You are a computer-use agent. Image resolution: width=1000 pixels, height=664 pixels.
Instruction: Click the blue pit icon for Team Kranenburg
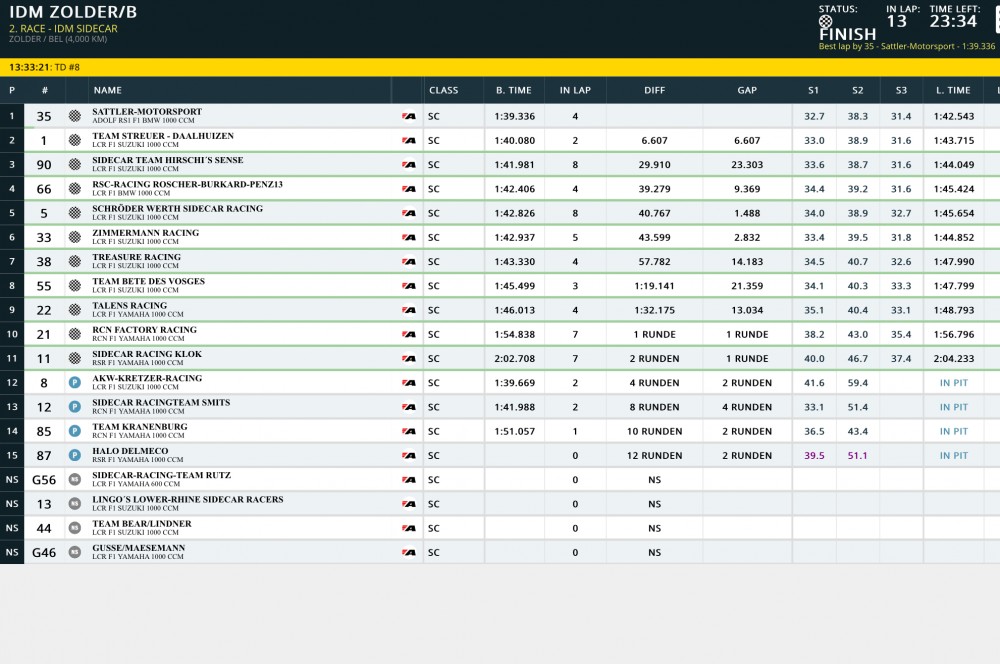pos(75,431)
